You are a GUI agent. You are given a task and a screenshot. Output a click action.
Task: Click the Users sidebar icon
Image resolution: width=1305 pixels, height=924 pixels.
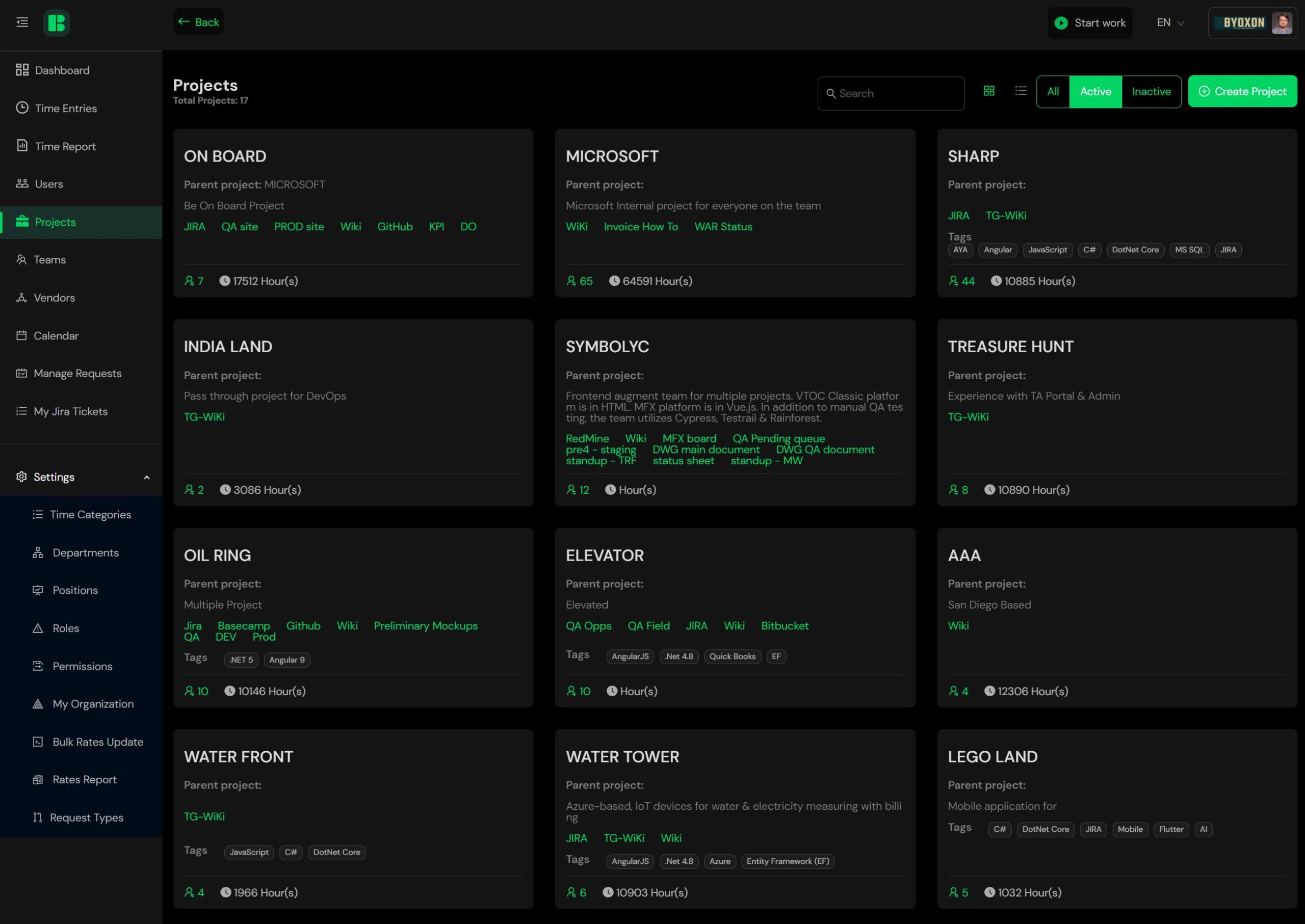tap(22, 183)
